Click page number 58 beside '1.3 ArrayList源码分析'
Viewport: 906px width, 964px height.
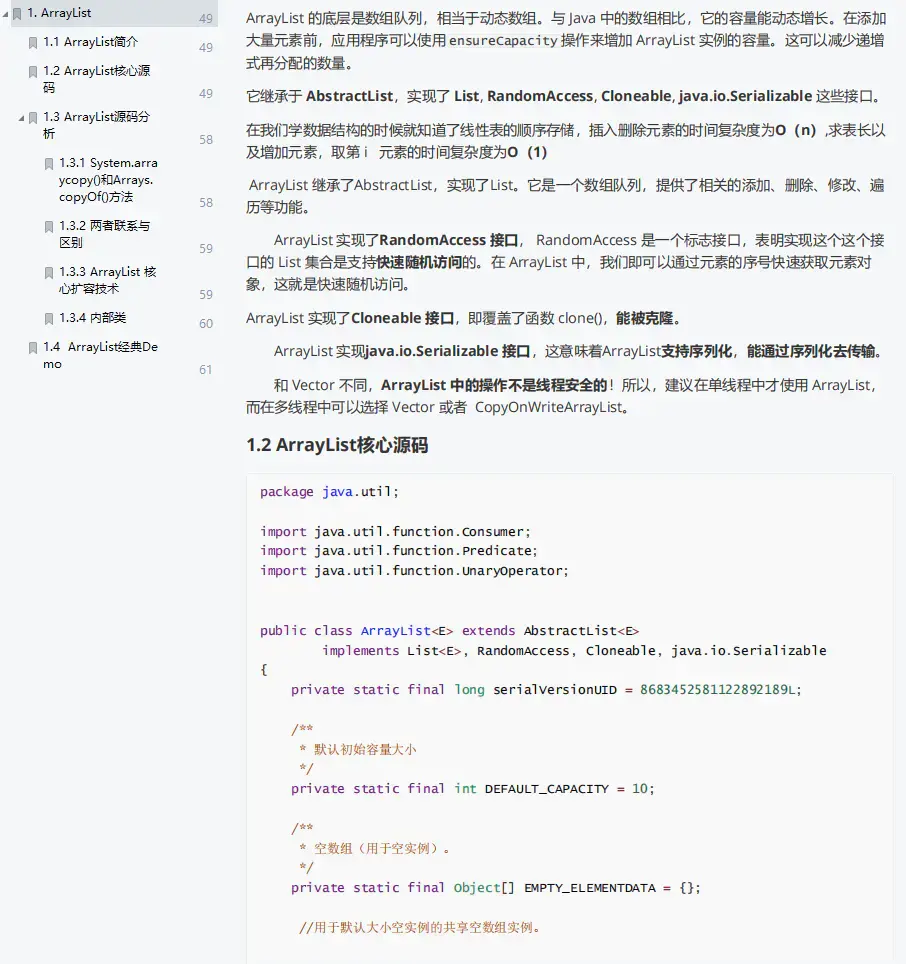point(206,140)
